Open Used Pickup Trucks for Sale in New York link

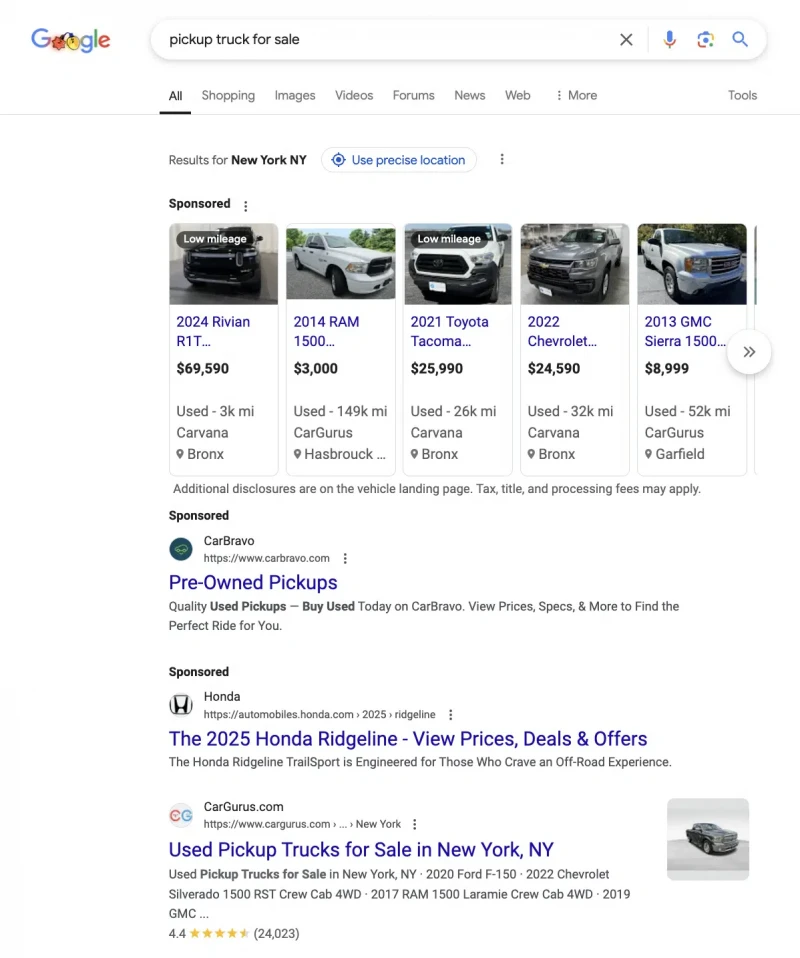coord(361,850)
